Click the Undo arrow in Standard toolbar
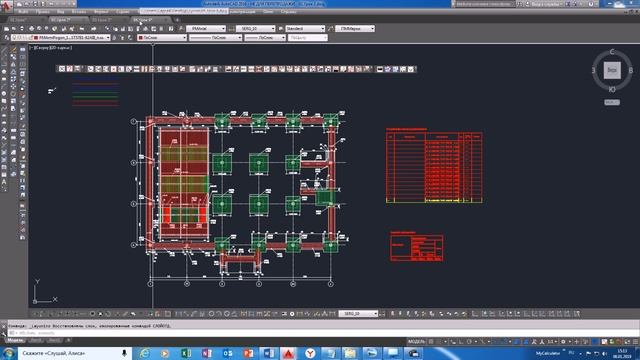This screenshot has height=360, width=640. tap(82, 29)
